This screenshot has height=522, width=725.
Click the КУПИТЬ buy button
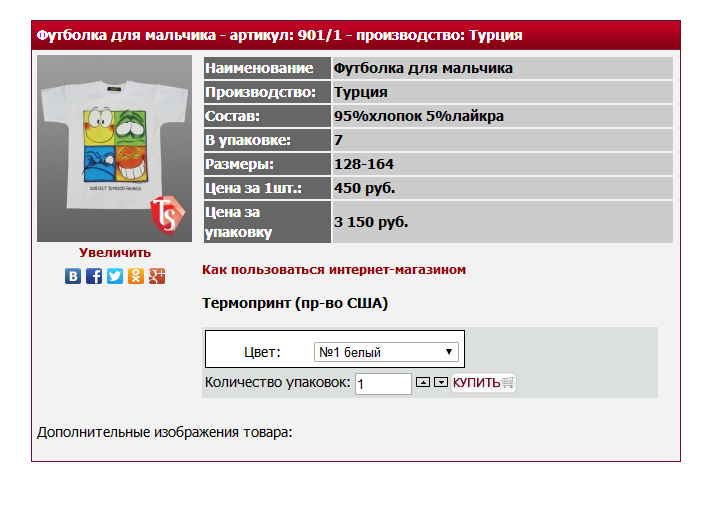tap(483, 382)
